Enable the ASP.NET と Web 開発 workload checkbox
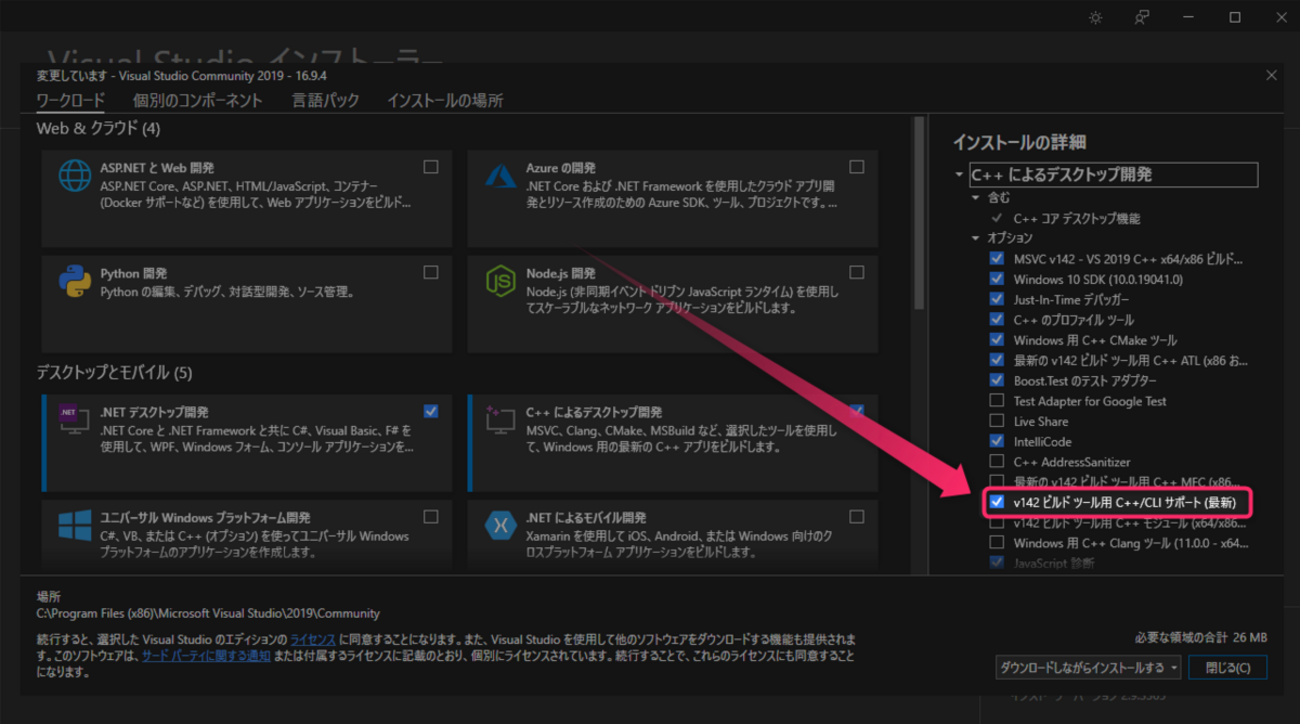Viewport: 1300px width, 724px height. coord(431,167)
